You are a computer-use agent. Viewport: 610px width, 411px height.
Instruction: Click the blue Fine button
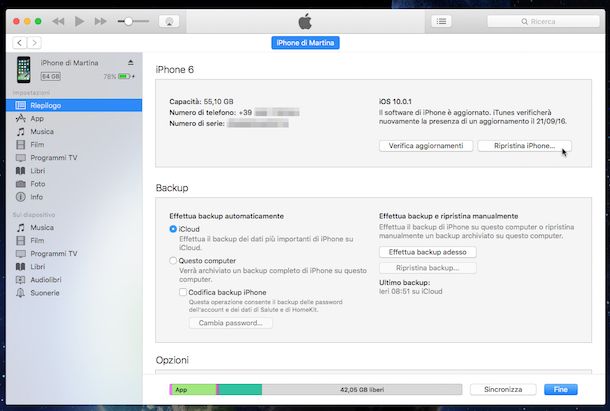[561, 390]
